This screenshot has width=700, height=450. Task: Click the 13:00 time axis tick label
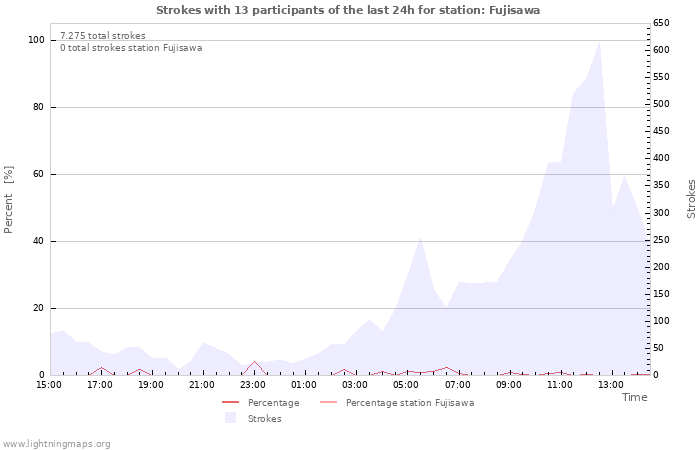click(x=609, y=385)
